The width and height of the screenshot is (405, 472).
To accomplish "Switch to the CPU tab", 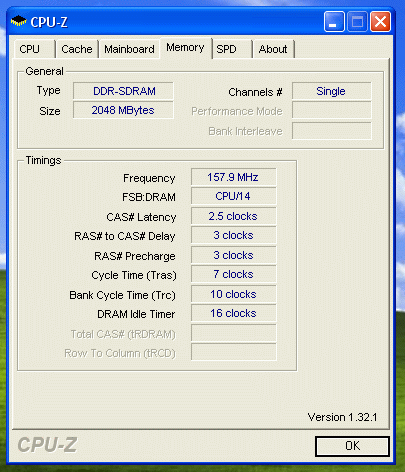I will (x=35, y=49).
